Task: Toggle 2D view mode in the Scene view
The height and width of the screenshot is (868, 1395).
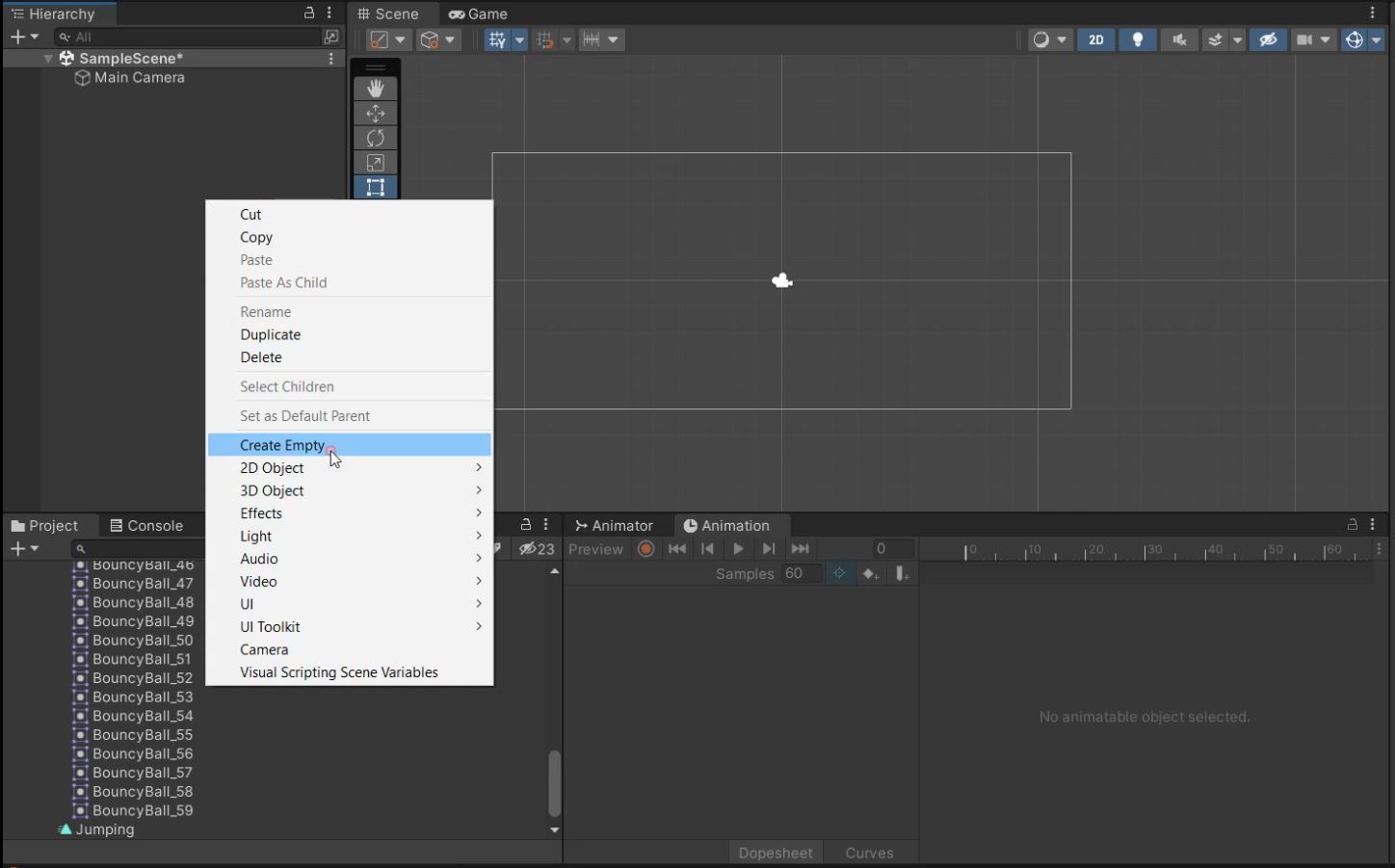Action: [x=1095, y=39]
